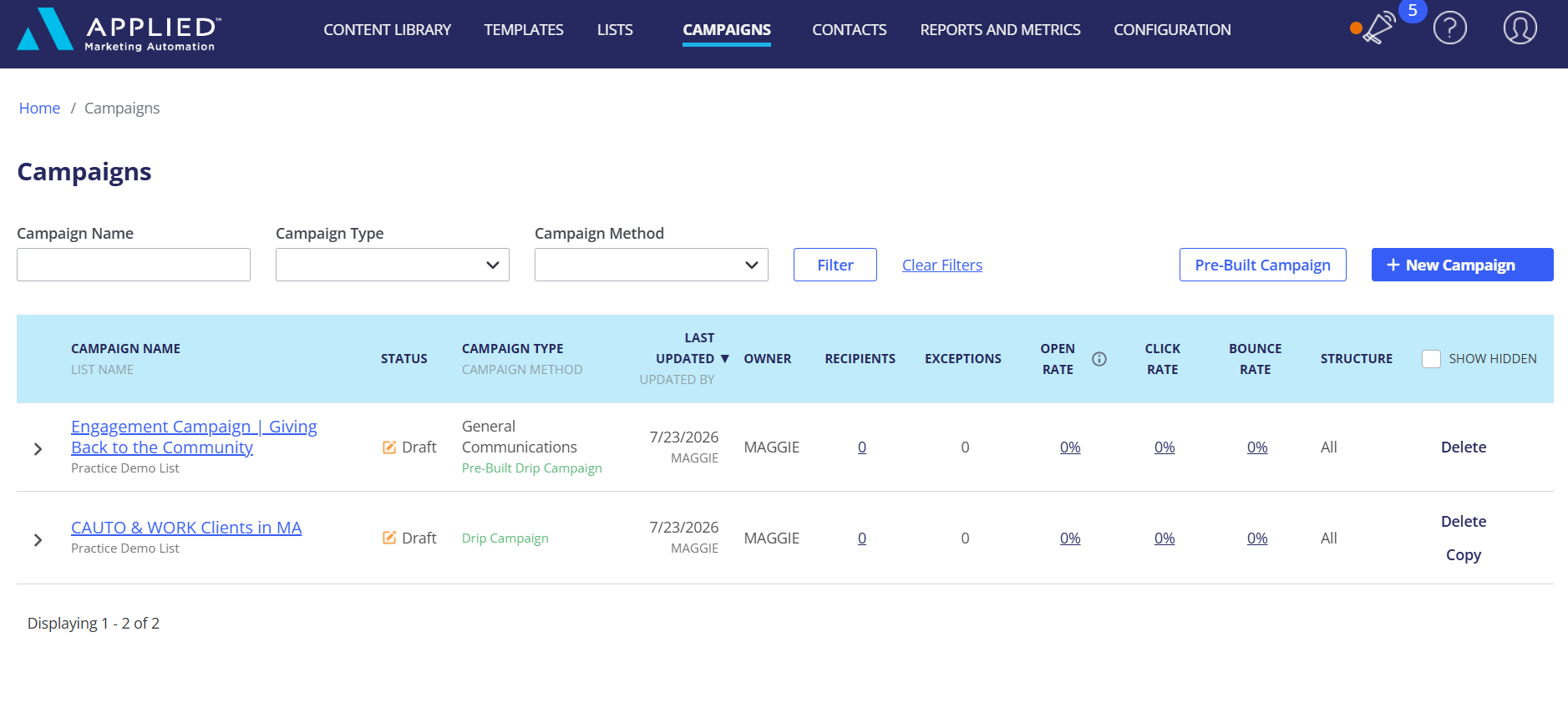The height and width of the screenshot is (728, 1568).
Task: Click bounce rate 0% for CAUTO & WORK
Action: coord(1257,538)
